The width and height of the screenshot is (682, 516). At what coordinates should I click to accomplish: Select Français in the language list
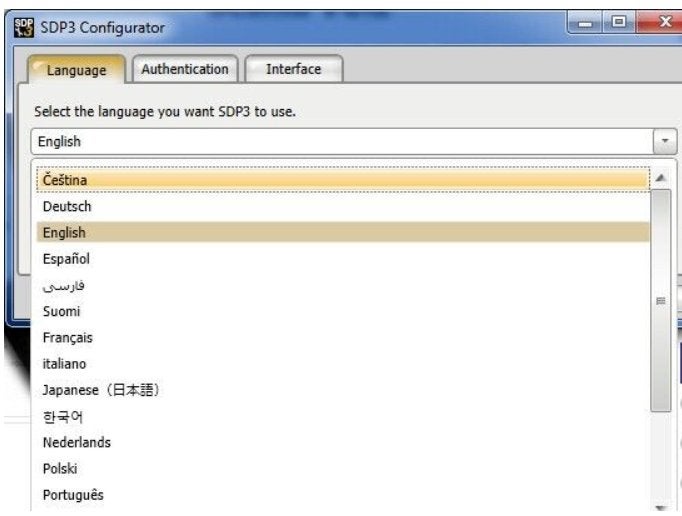point(343,338)
